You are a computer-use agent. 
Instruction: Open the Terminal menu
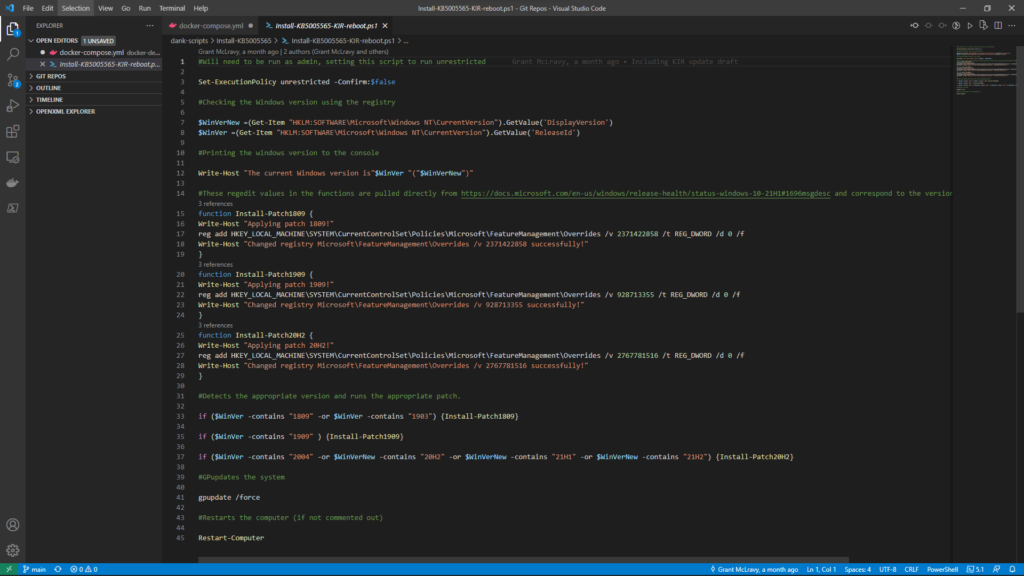point(171,7)
